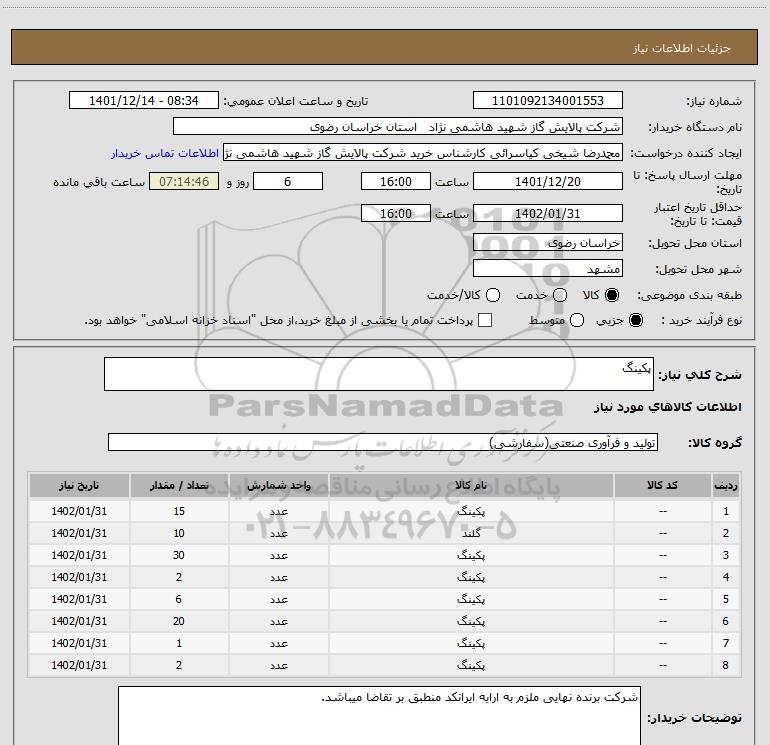Select the کالا/خدمت radio button
This screenshot has height=745, width=770.
click(x=493, y=295)
